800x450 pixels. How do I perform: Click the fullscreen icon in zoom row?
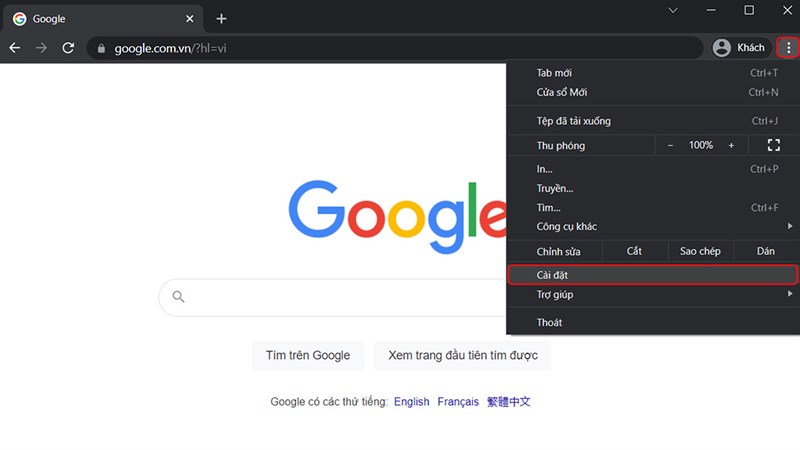pyautogui.click(x=773, y=145)
